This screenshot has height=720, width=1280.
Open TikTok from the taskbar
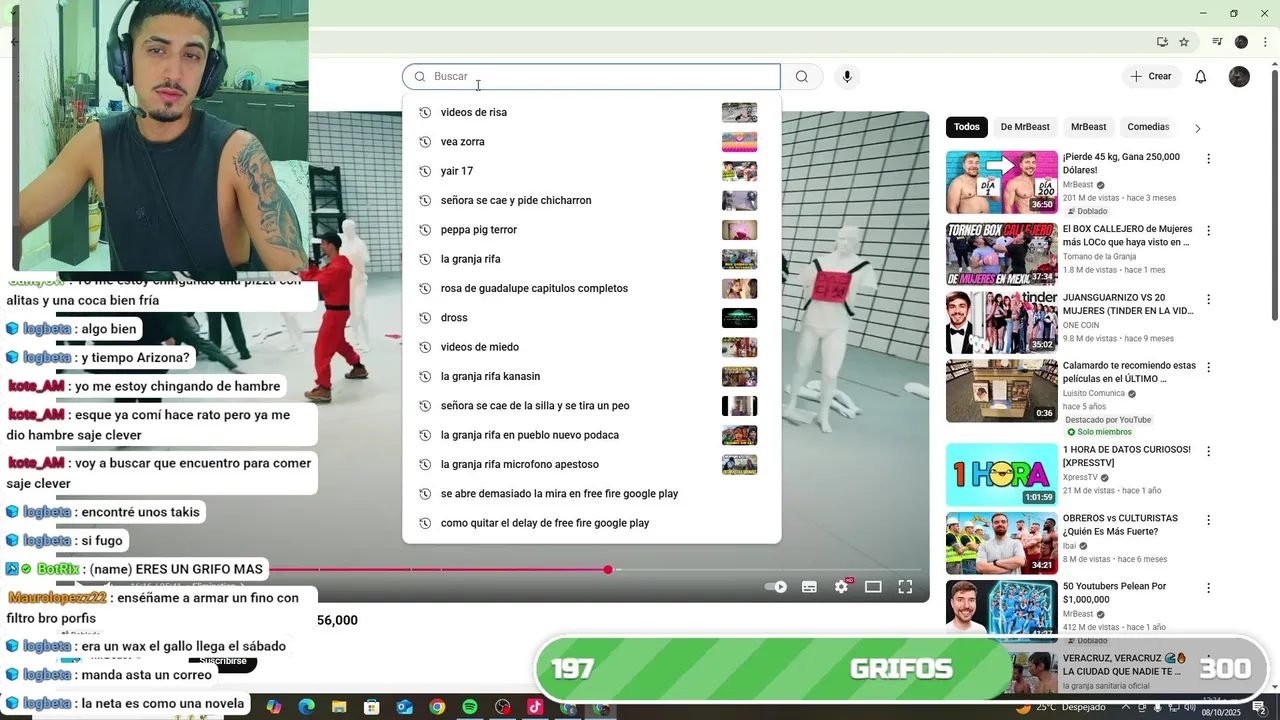pos(535,707)
